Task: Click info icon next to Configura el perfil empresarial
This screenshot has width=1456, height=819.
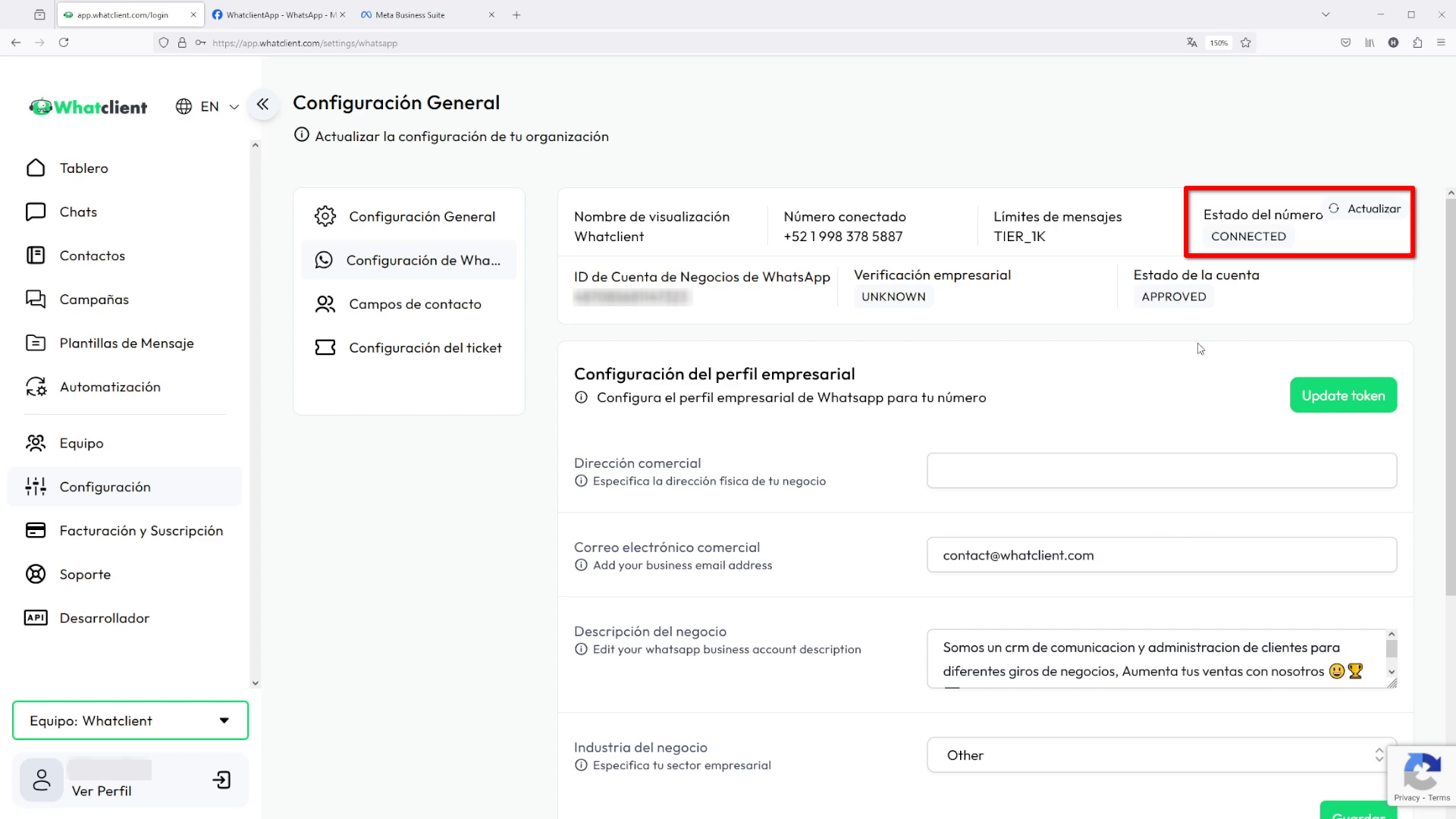Action: [581, 397]
